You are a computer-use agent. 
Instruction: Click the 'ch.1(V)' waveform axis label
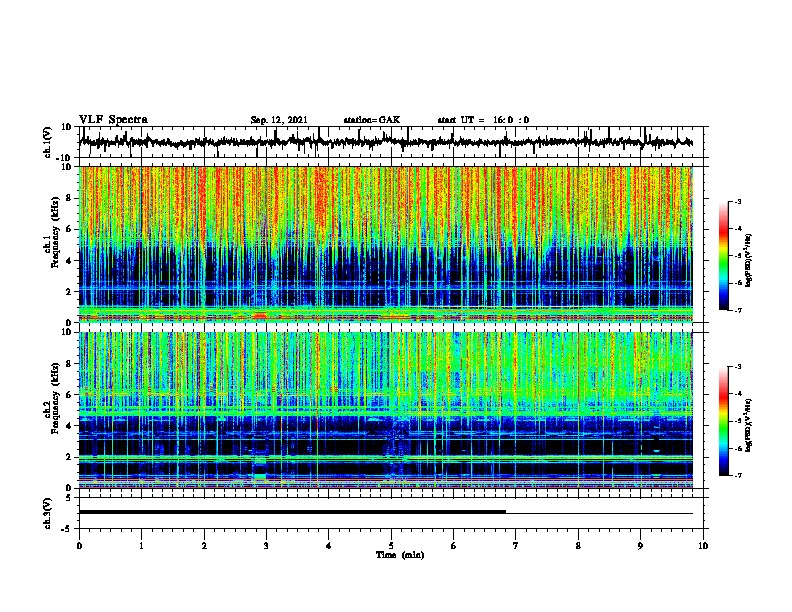[48, 142]
